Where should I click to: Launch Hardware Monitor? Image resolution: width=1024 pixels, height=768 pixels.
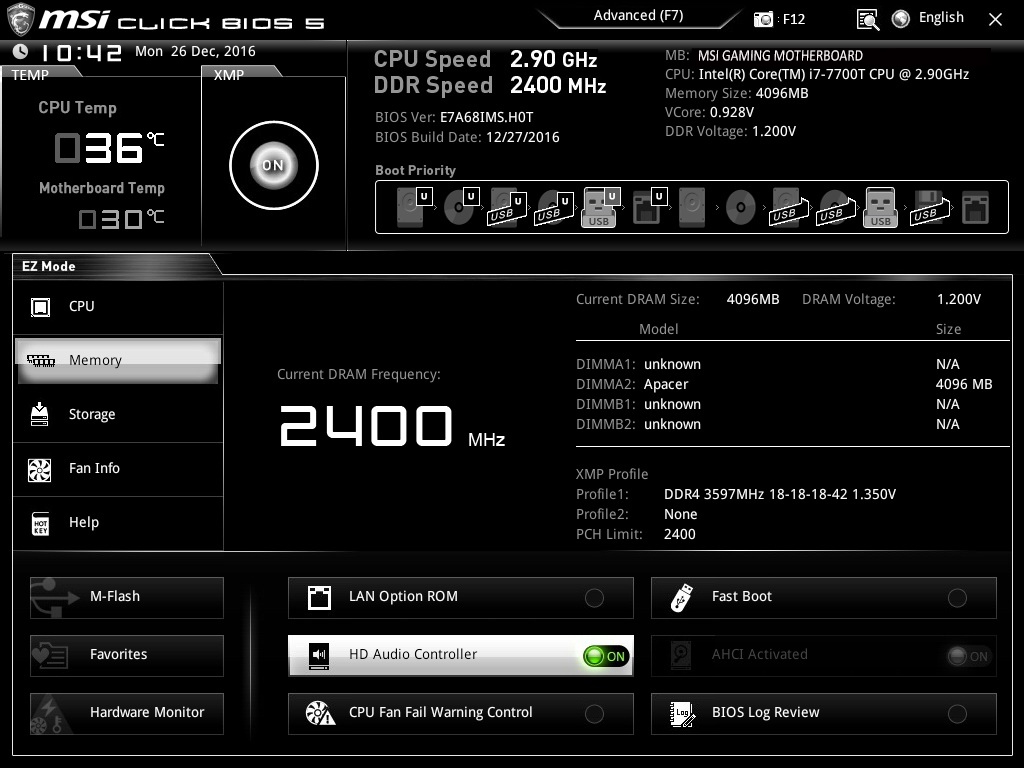[x=127, y=713]
